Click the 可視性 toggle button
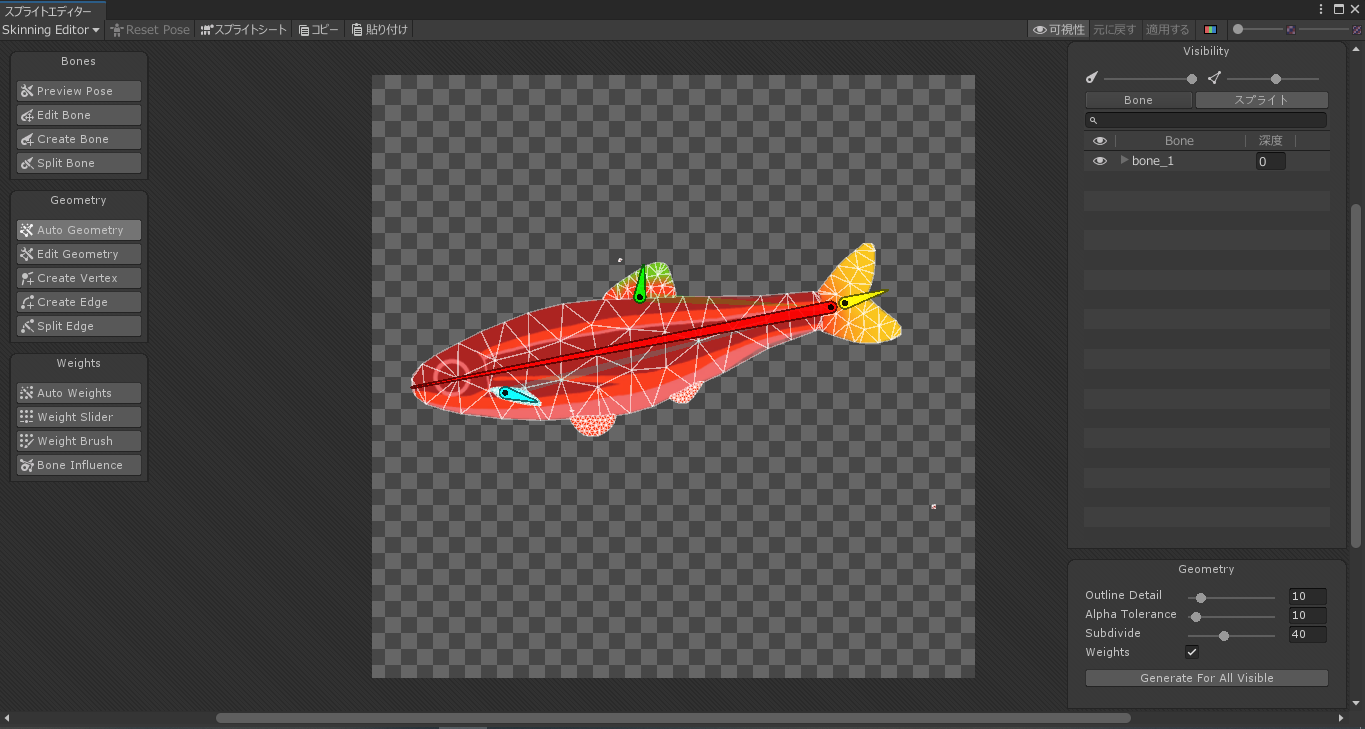Viewport: 1365px width, 729px height. 1058,29
